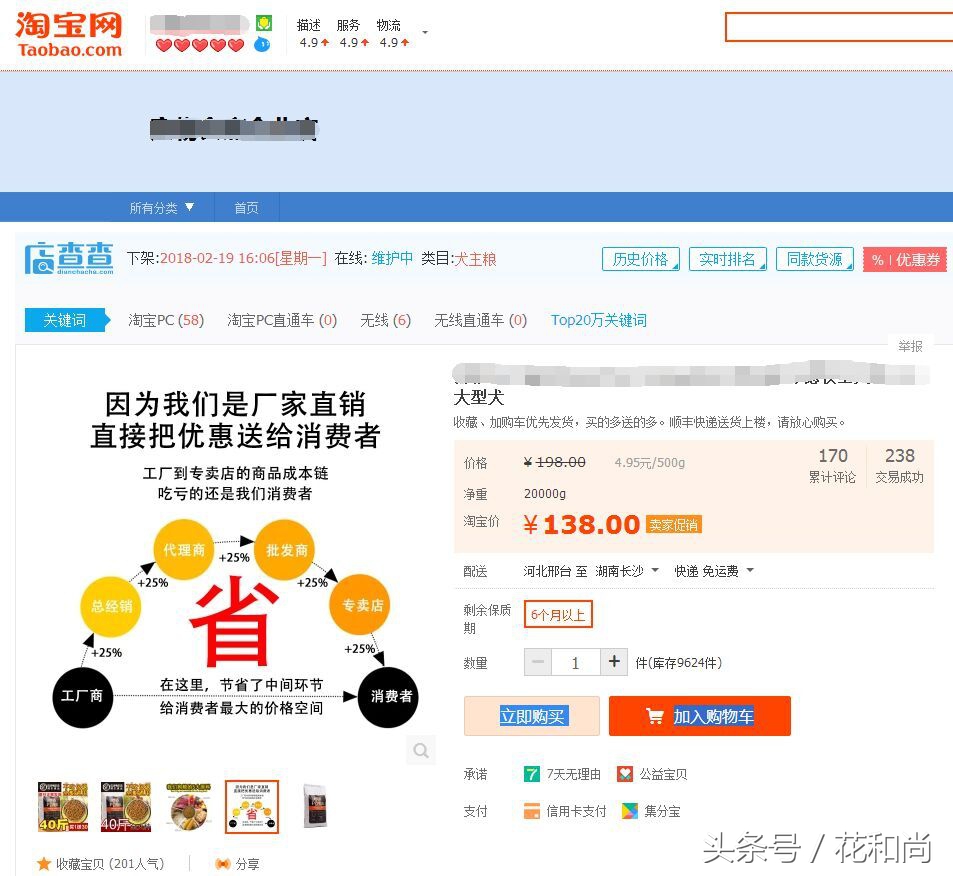Open the 历史价格 price history button
The width and height of the screenshot is (953, 876).
639,259
